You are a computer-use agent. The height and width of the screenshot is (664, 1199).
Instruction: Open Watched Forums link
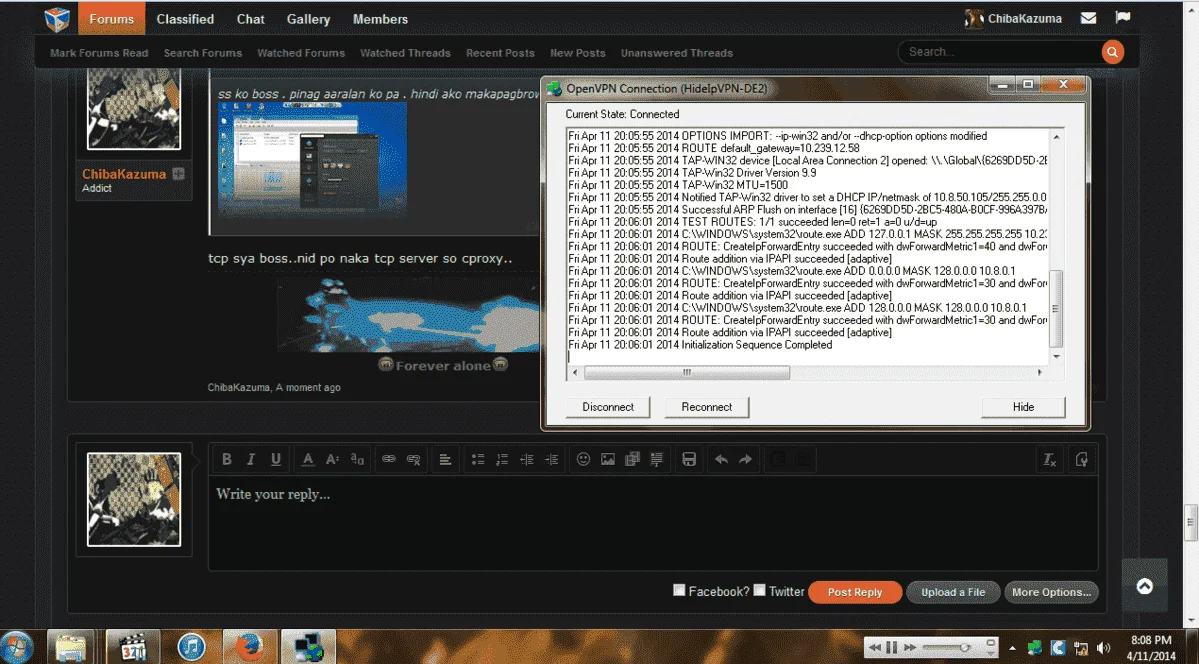(301, 53)
